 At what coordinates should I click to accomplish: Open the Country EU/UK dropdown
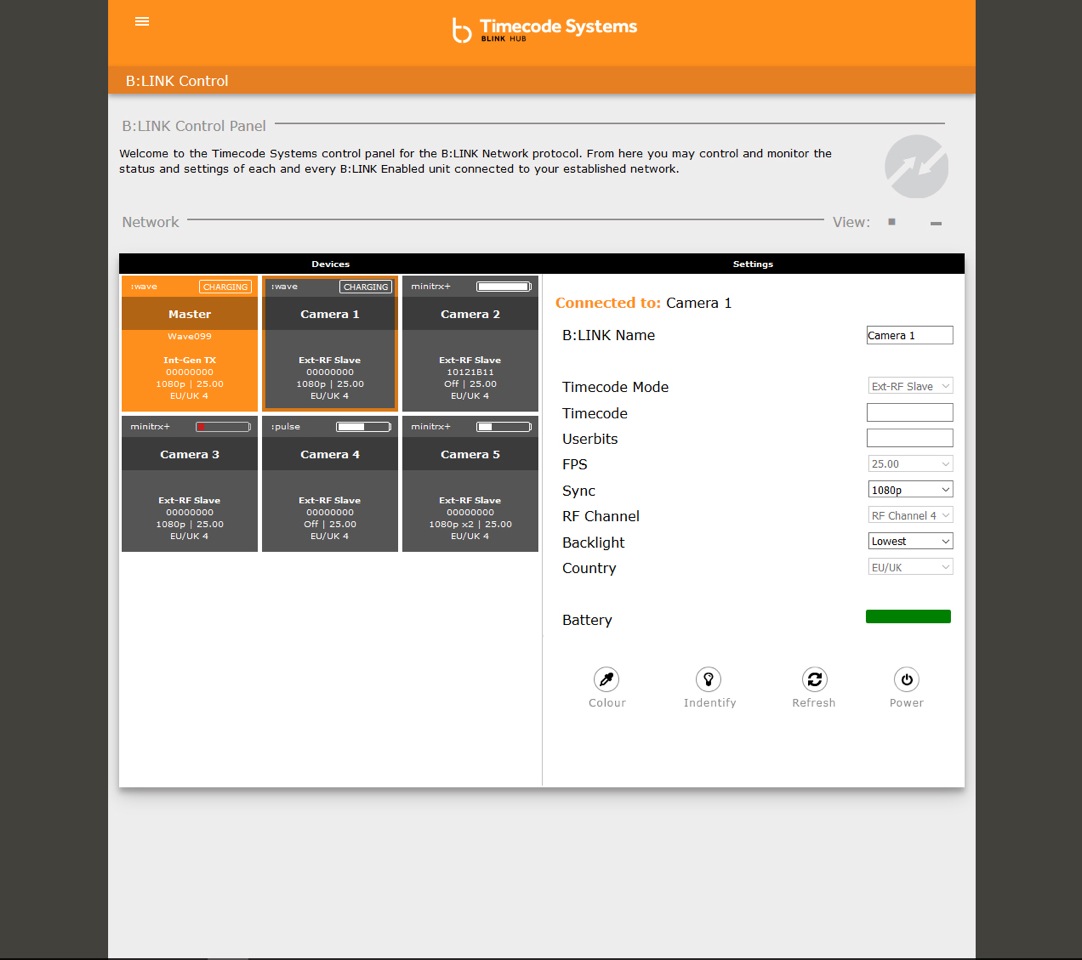pos(910,567)
